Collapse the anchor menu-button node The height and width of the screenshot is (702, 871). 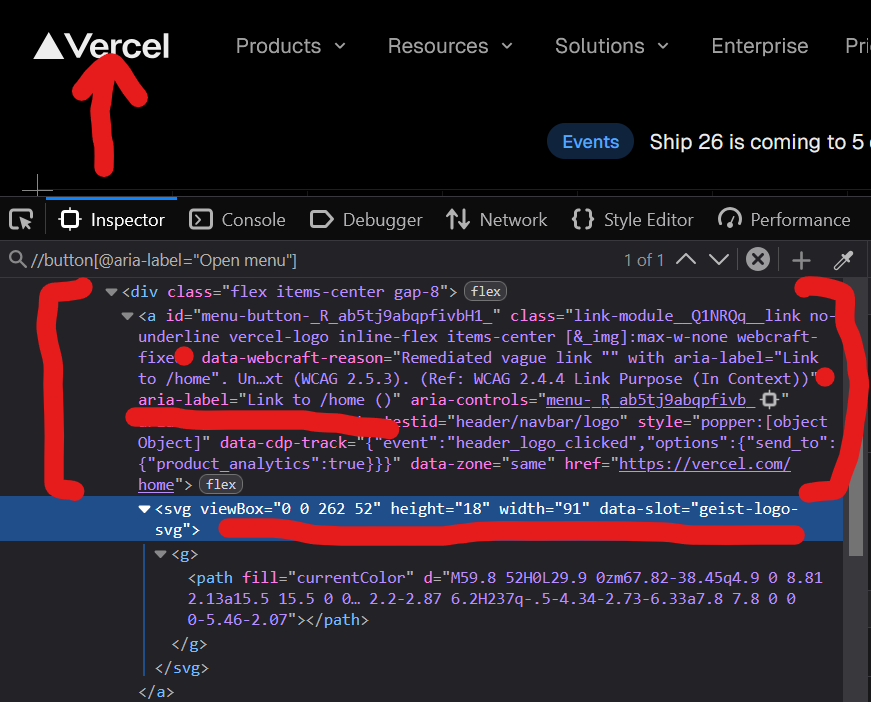click(127, 316)
